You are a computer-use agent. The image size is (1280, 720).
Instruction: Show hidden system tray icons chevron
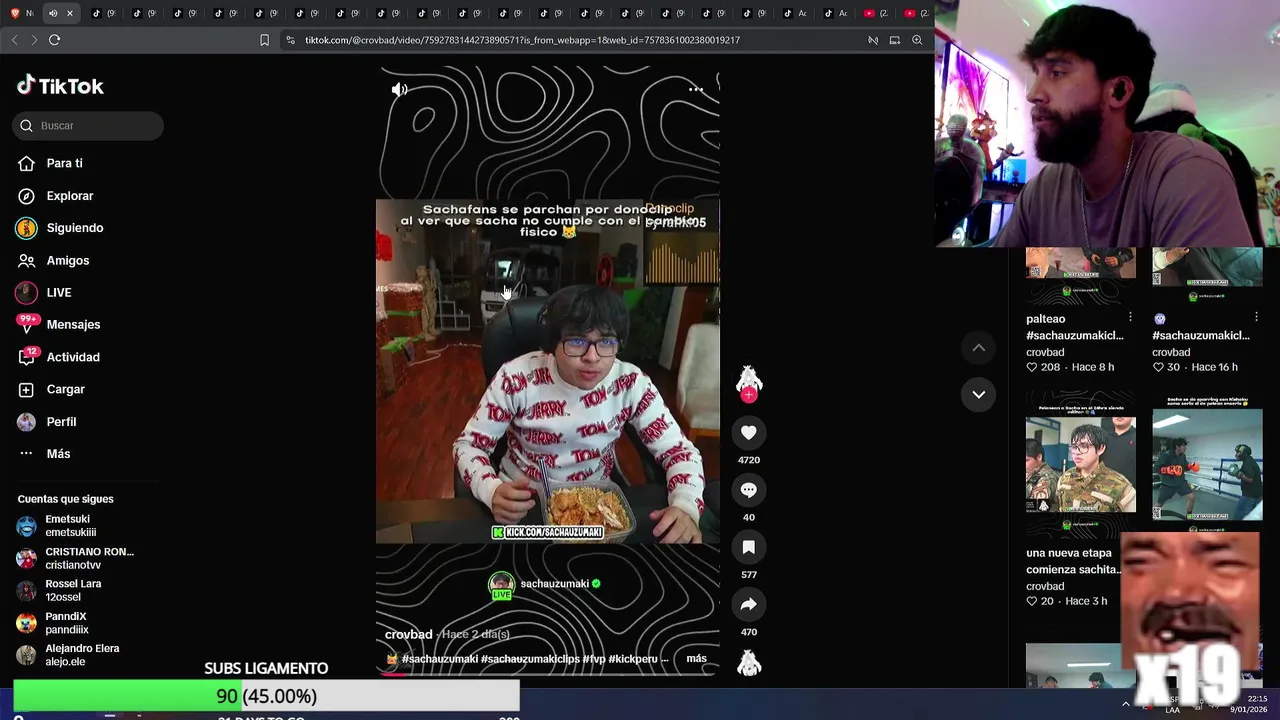[1125, 704]
